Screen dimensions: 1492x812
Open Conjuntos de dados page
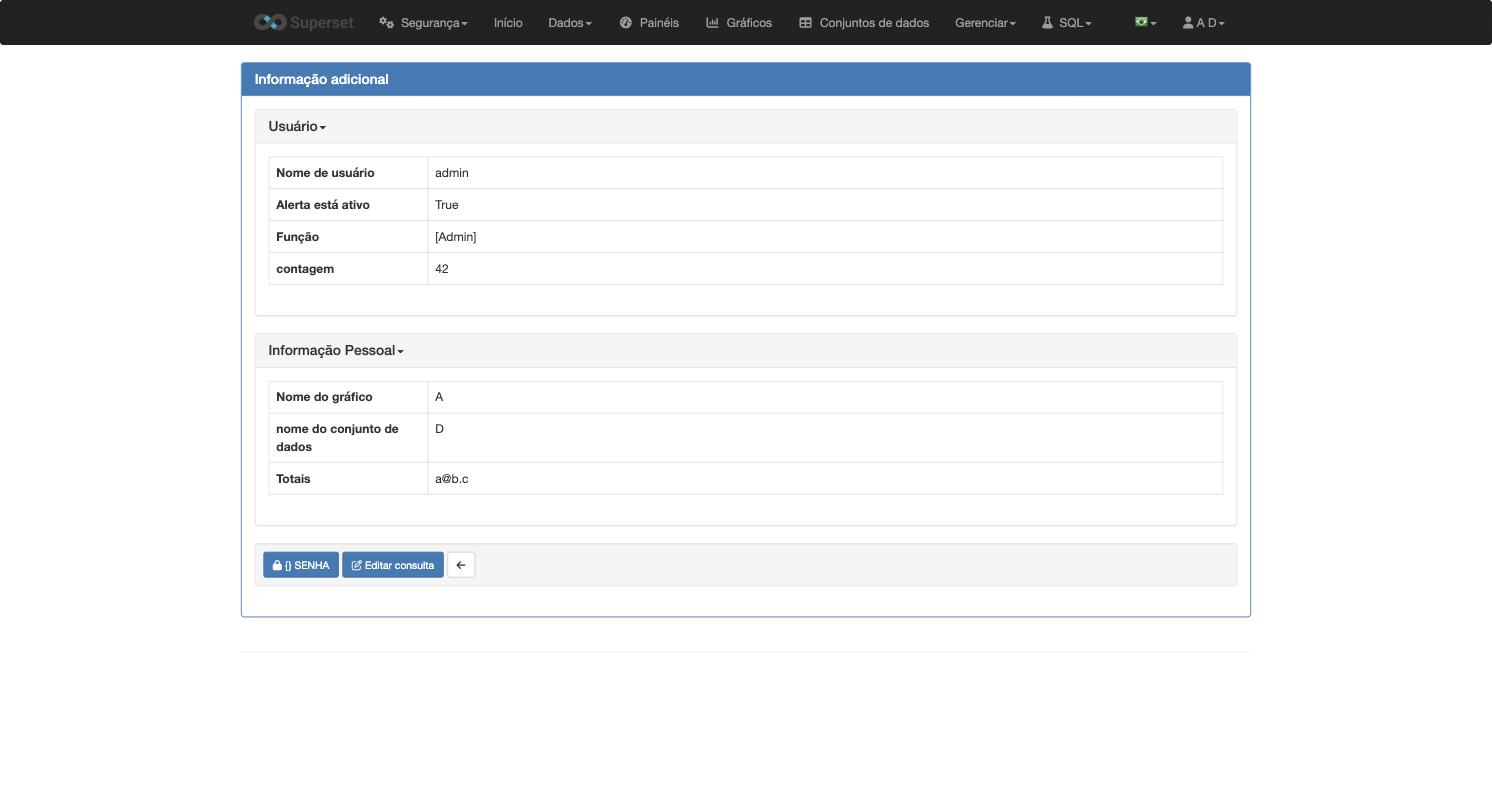point(864,22)
